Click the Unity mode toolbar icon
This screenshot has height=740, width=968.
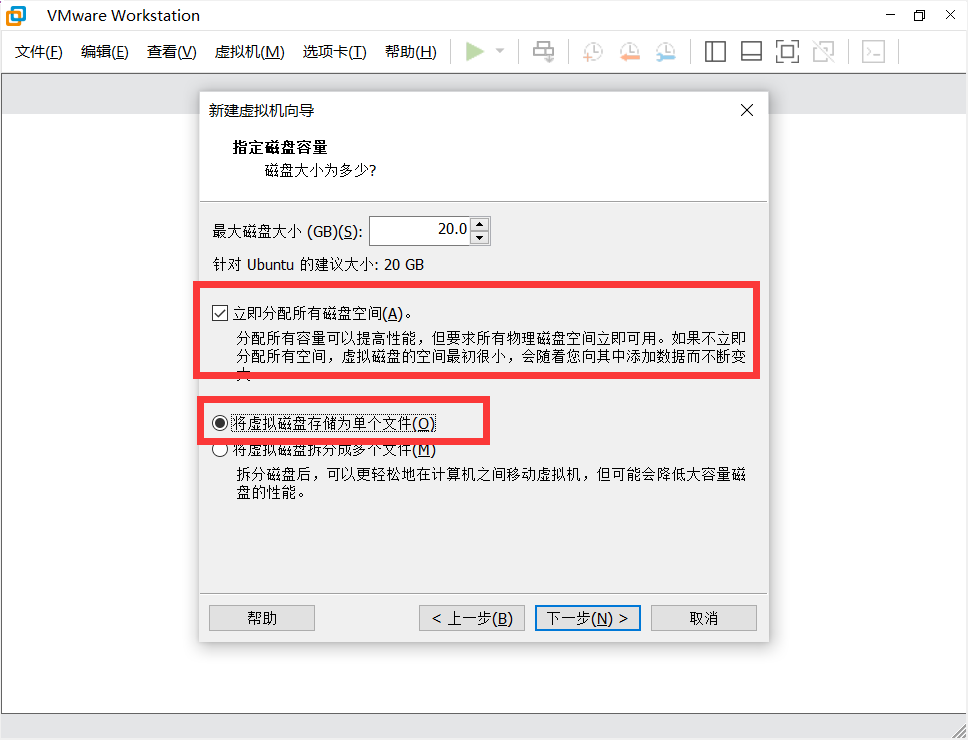tap(824, 51)
